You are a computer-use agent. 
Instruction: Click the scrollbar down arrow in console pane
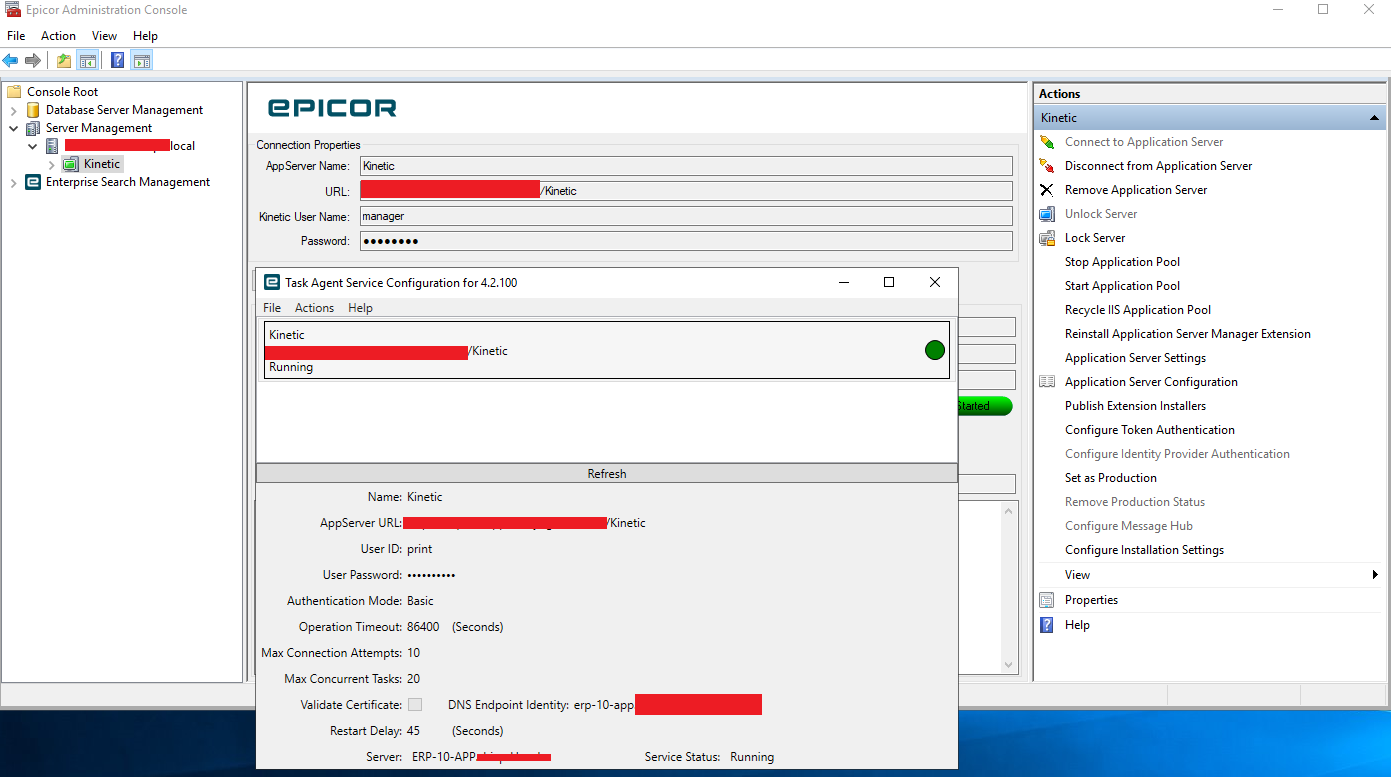[x=1009, y=664]
